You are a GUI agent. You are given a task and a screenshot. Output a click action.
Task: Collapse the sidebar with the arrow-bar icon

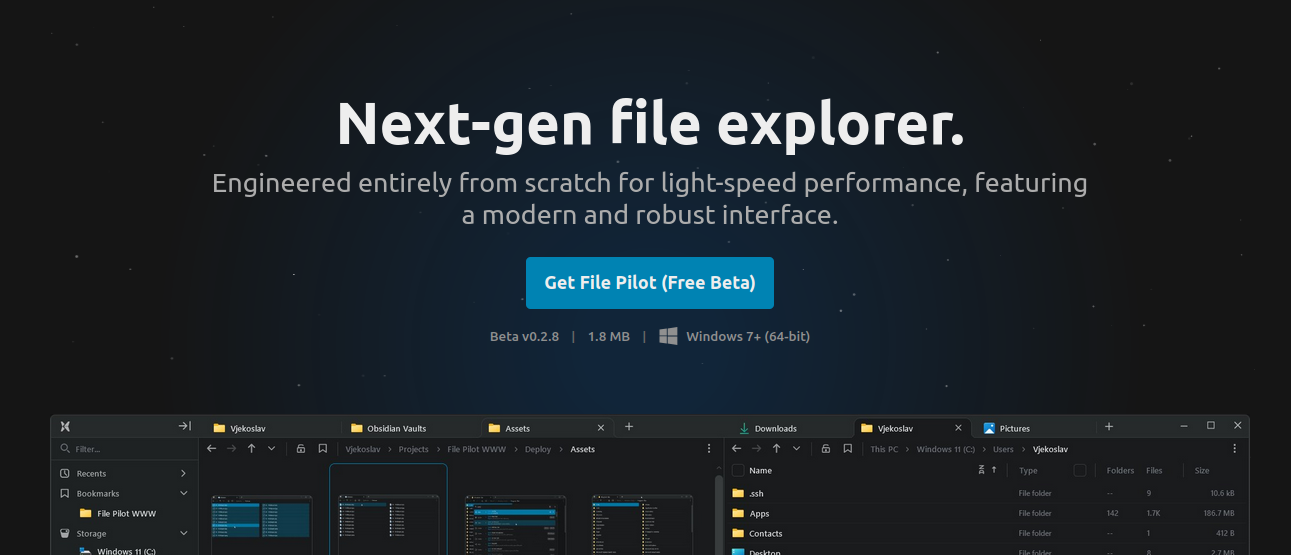pyautogui.click(x=184, y=426)
